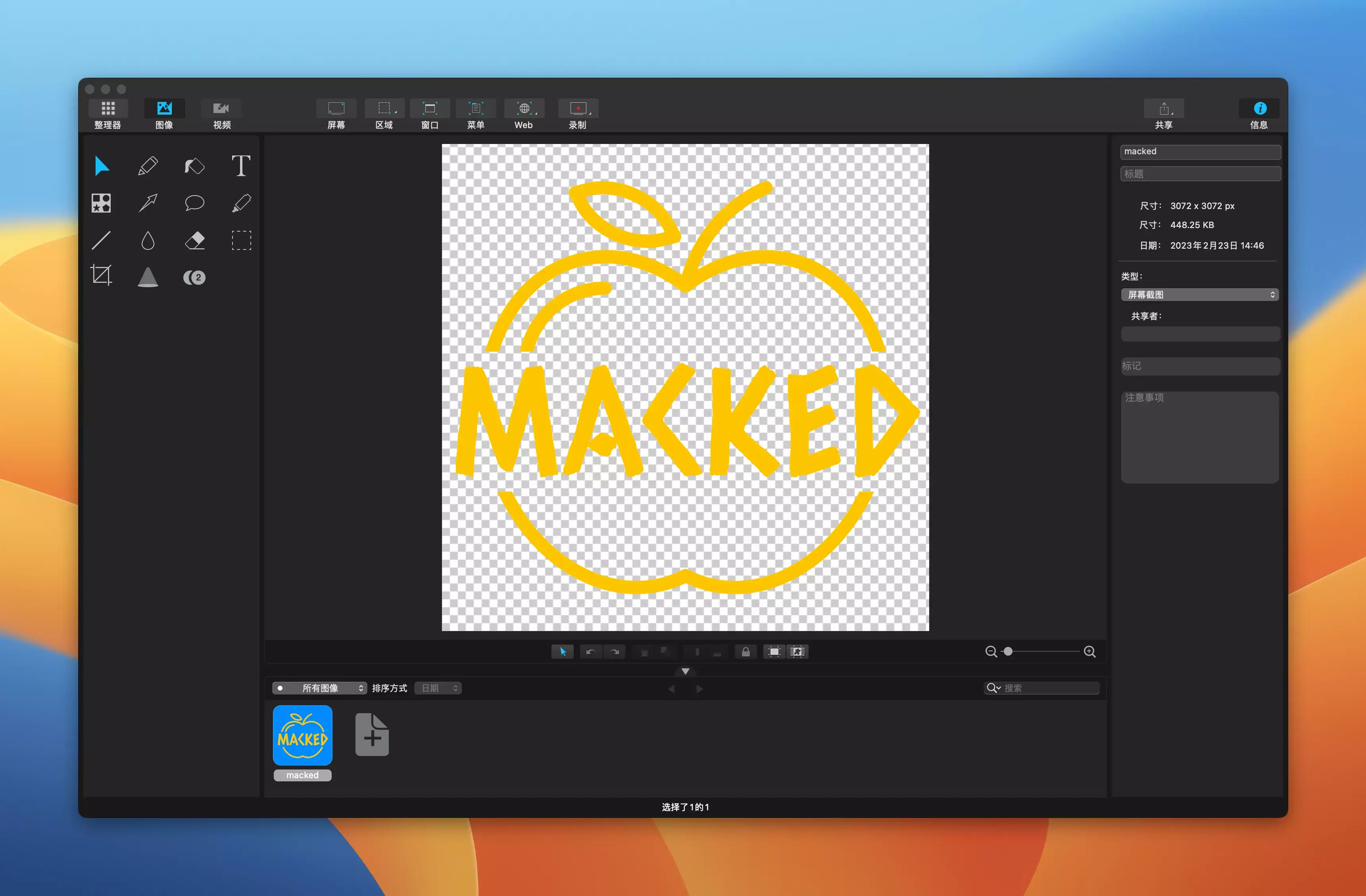The width and height of the screenshot is (1366, 896).
Task: Click the zoom slider handle
Action: (1008, 652)
